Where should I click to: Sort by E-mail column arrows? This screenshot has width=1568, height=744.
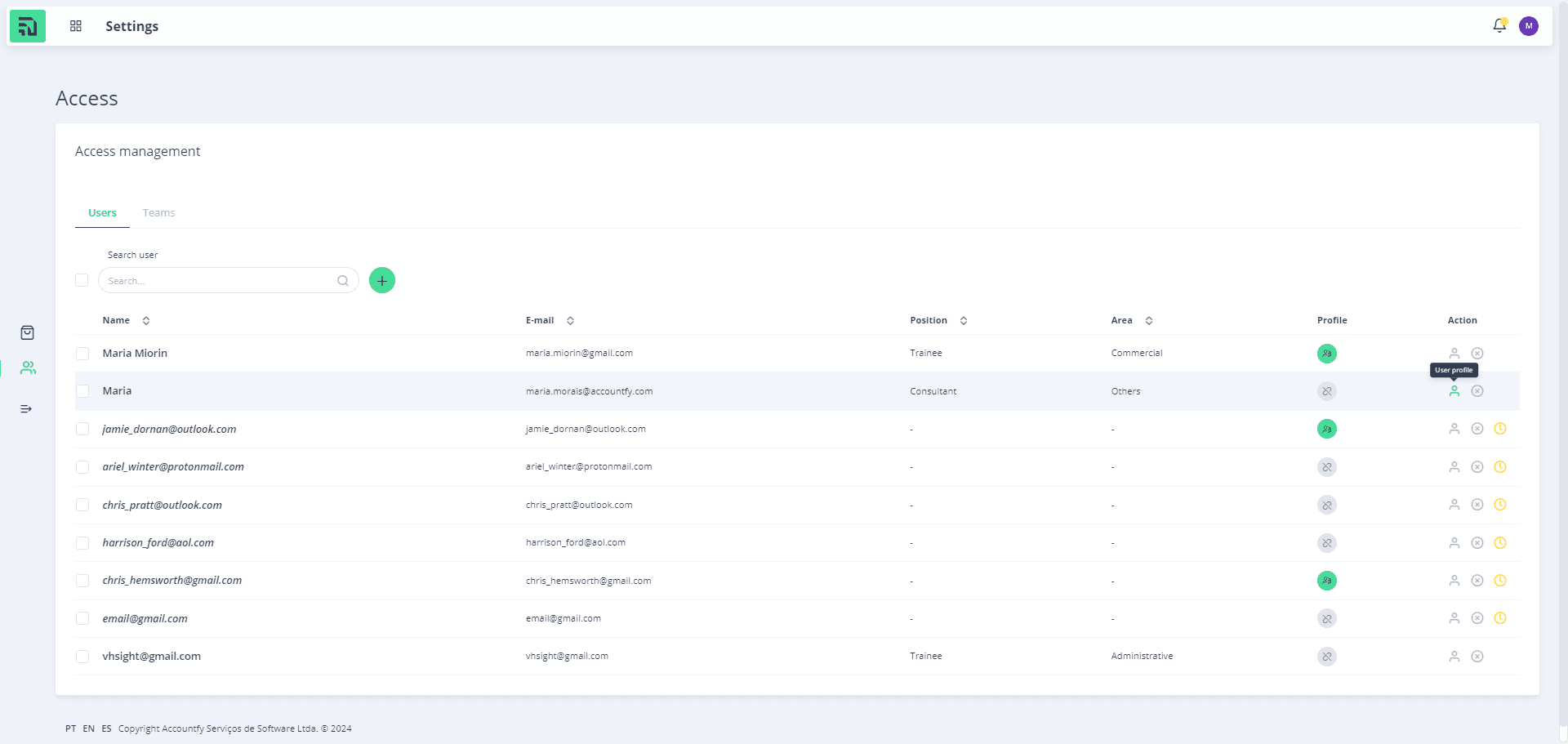[x=570, y=321]
